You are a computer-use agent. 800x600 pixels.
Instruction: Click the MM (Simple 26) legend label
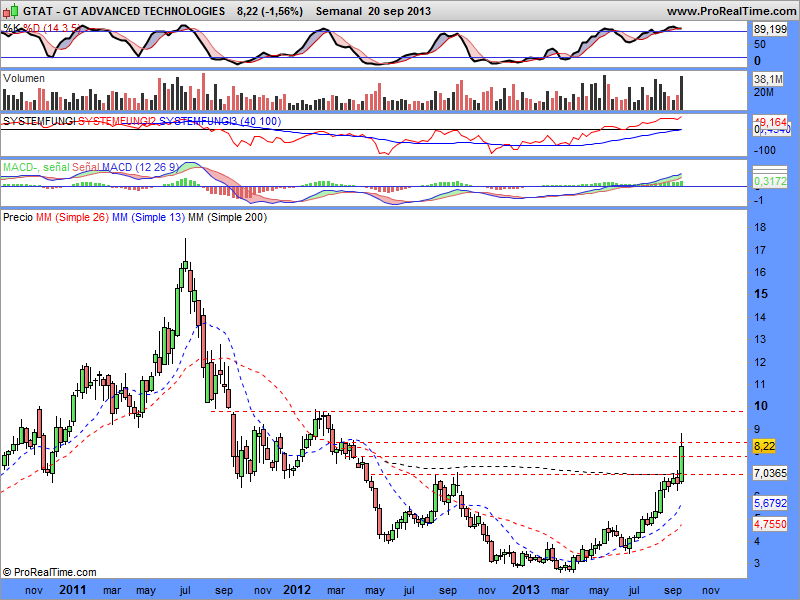(72, 217)
